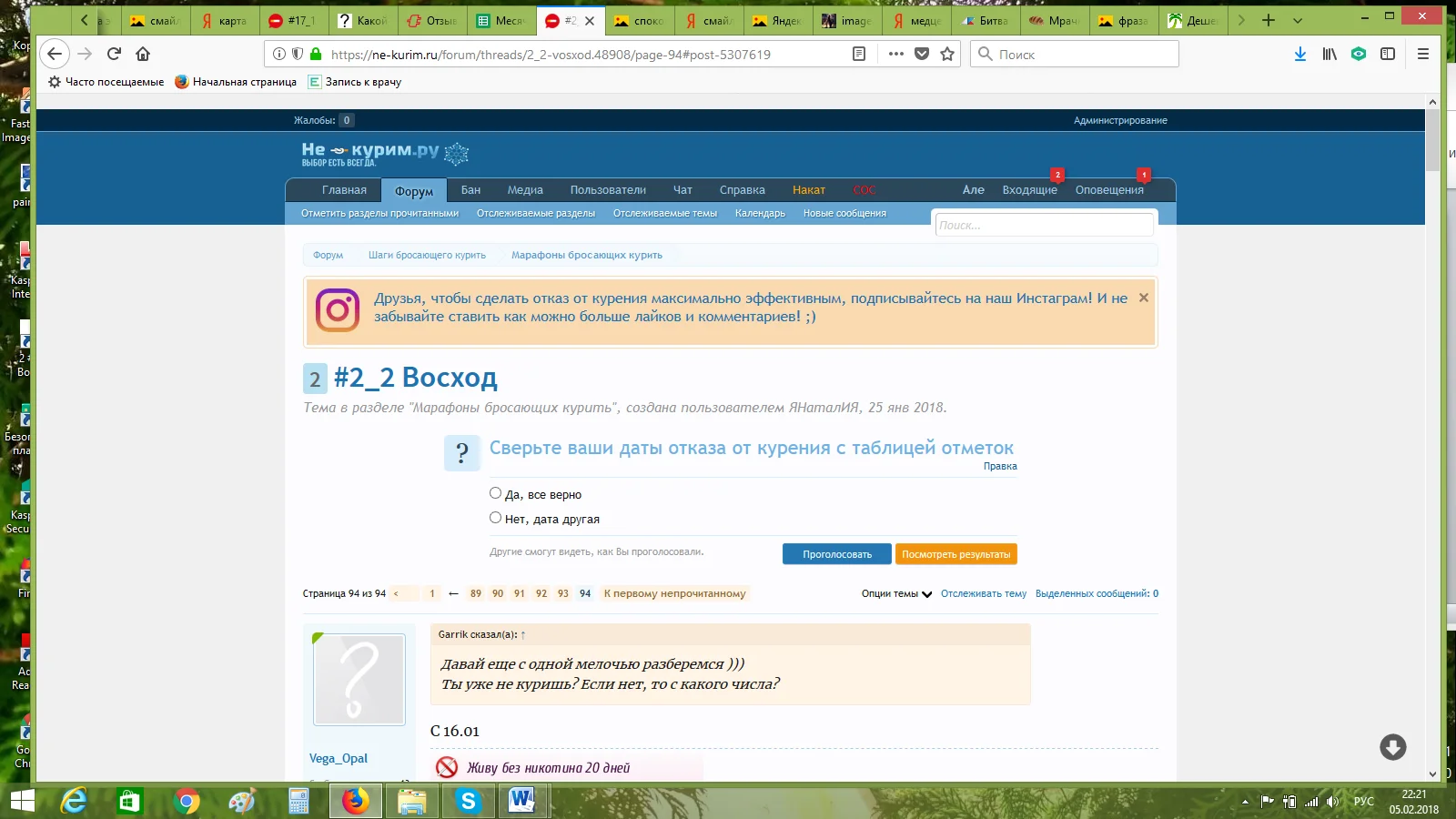Open the 'Бан' navigation tab
Image resolution: width=1456 pixels, height=819 pixels.
pyautogui.click(x=470, y=190)
